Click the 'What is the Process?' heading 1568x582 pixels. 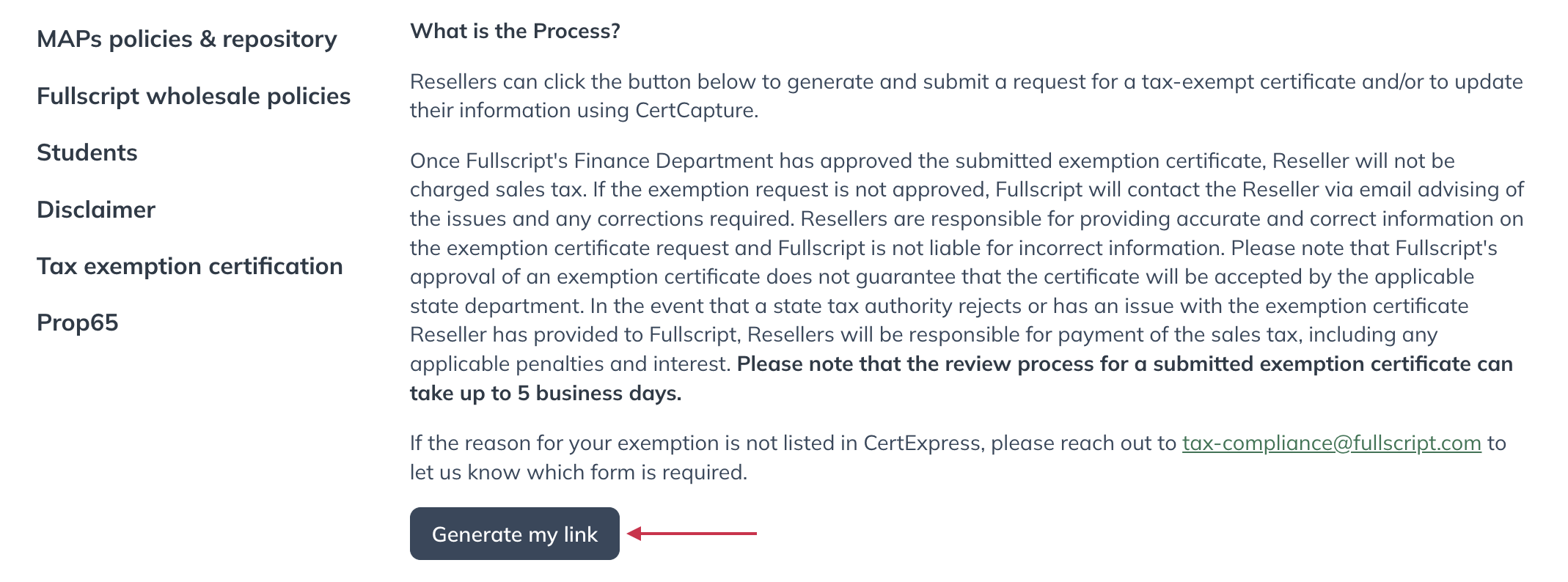pos(515,32)
